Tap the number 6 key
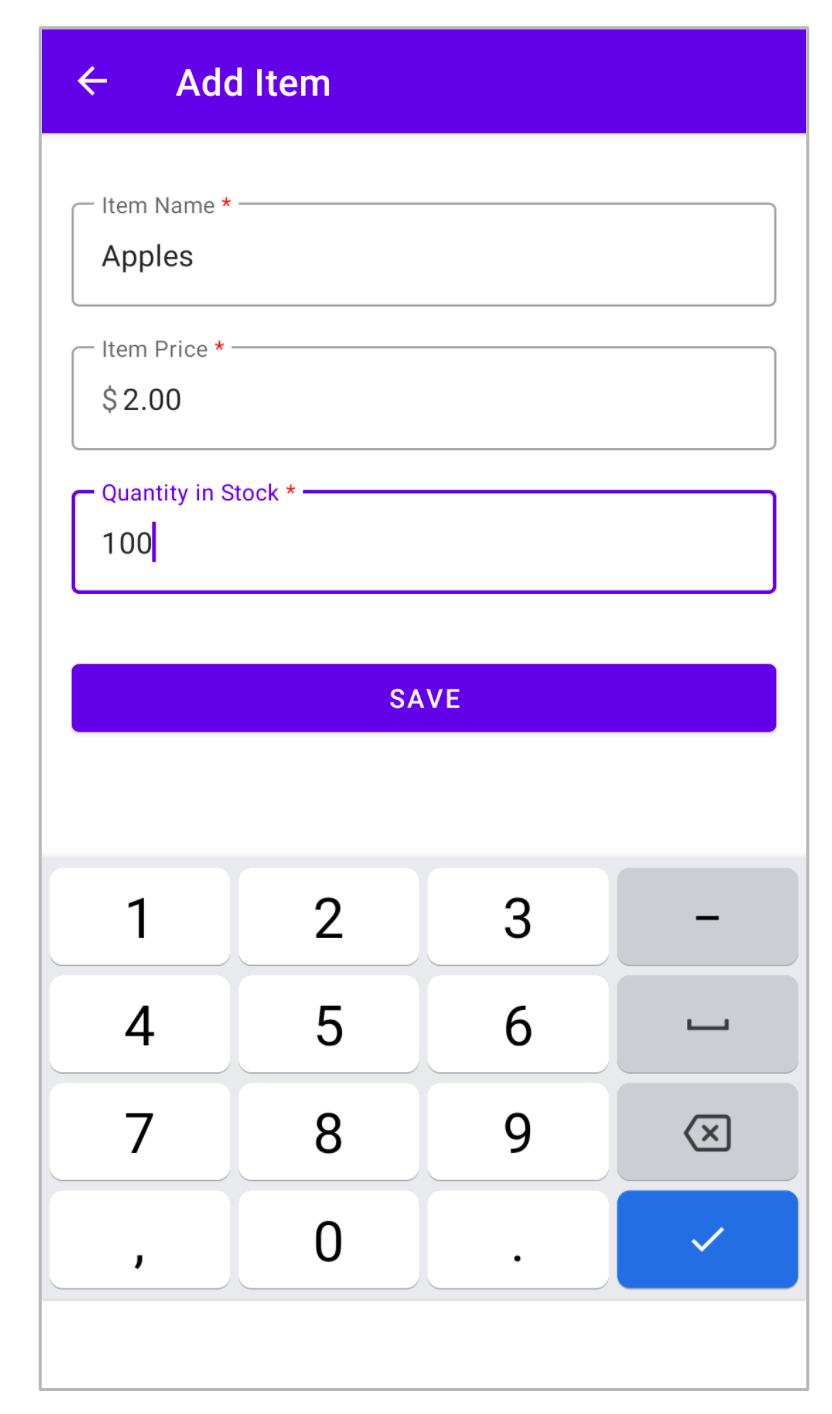Screen dimensions: 832x1414 [x=518, y=1024]
